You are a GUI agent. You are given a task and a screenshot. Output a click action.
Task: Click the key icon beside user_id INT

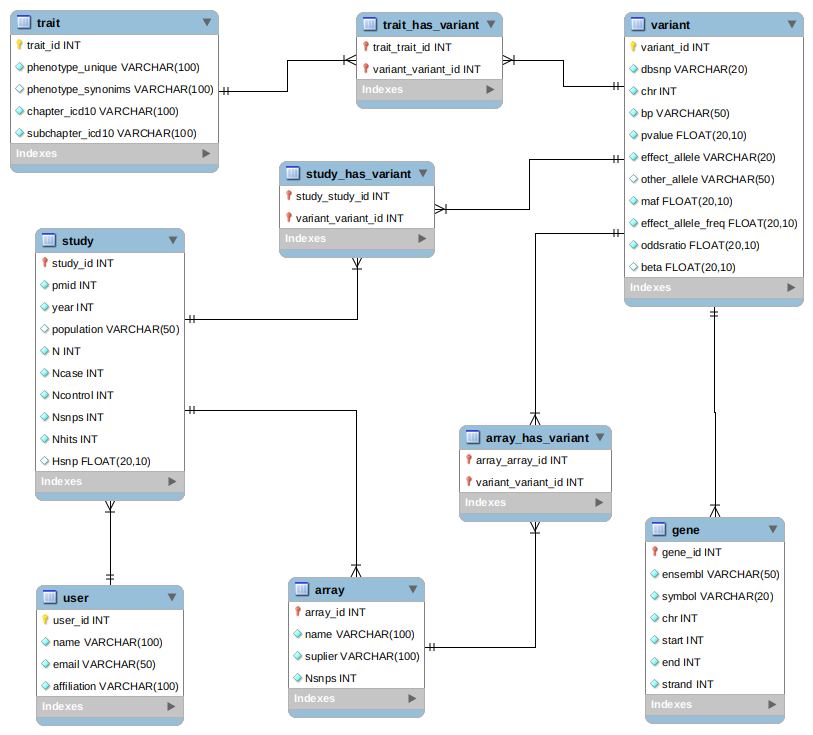coord(45,620)
